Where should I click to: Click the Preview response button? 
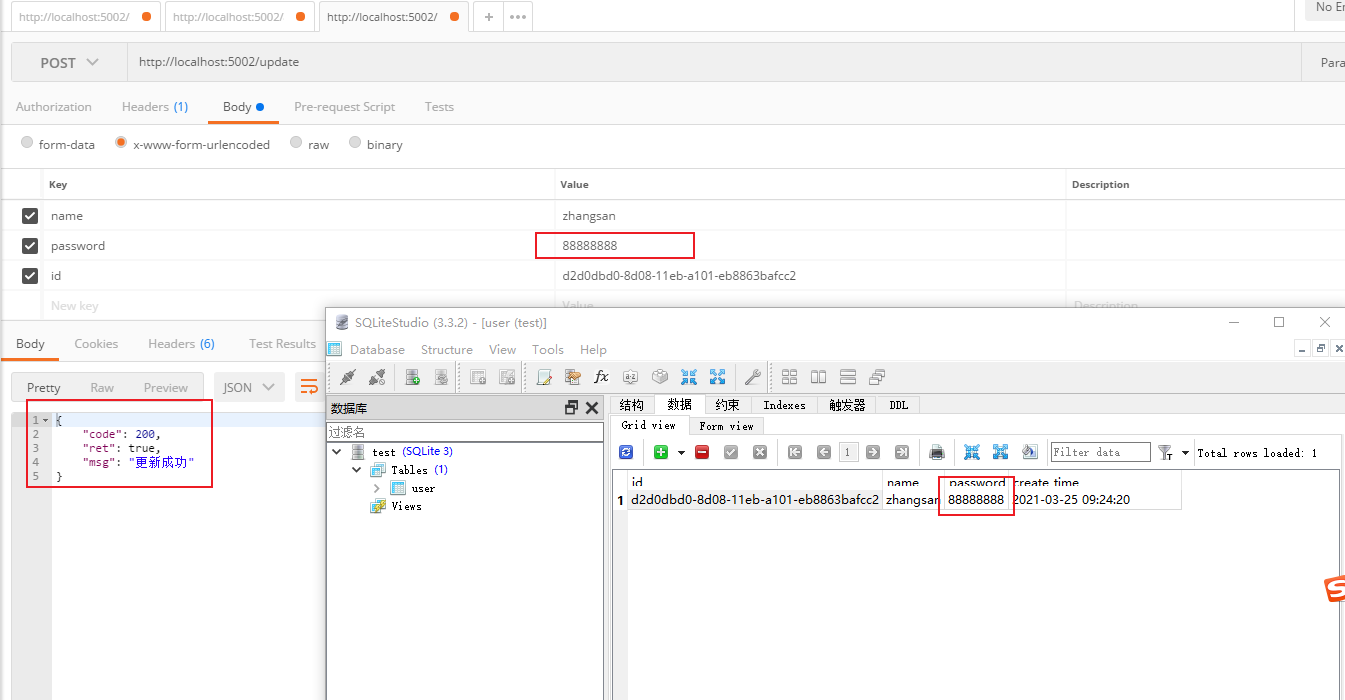(x=165, y=387)
